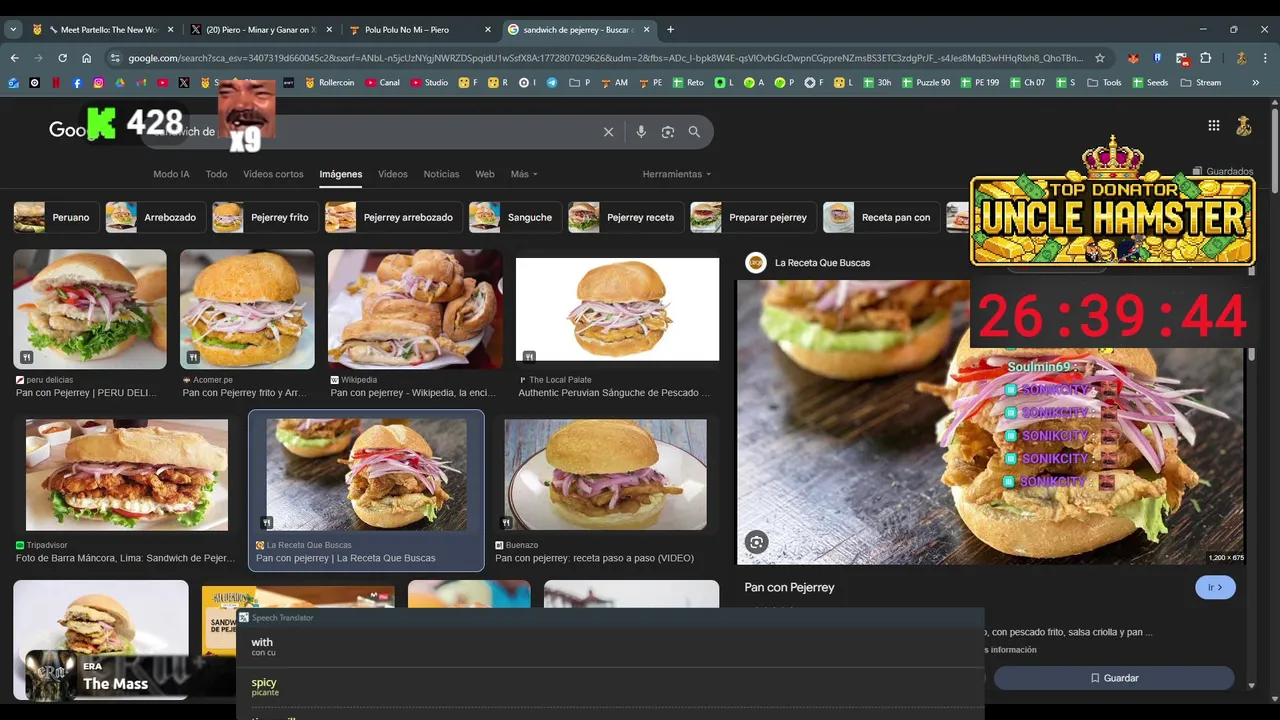Open new browser tab with plus button
Image resolution: width=1280 pixels, height=720 pixels.
click(670, 29)
